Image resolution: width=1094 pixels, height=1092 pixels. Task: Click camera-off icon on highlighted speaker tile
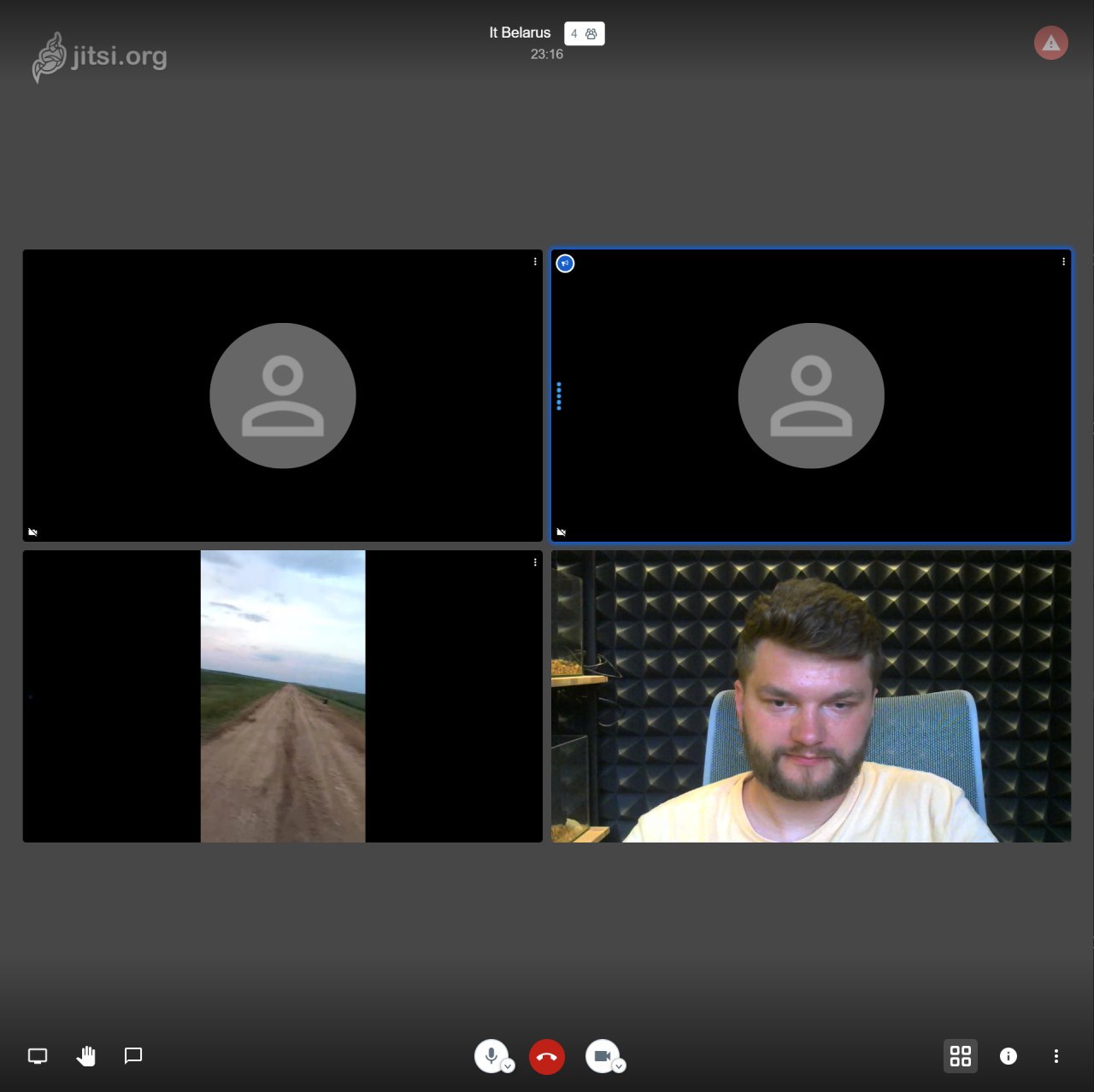(561, 532)
